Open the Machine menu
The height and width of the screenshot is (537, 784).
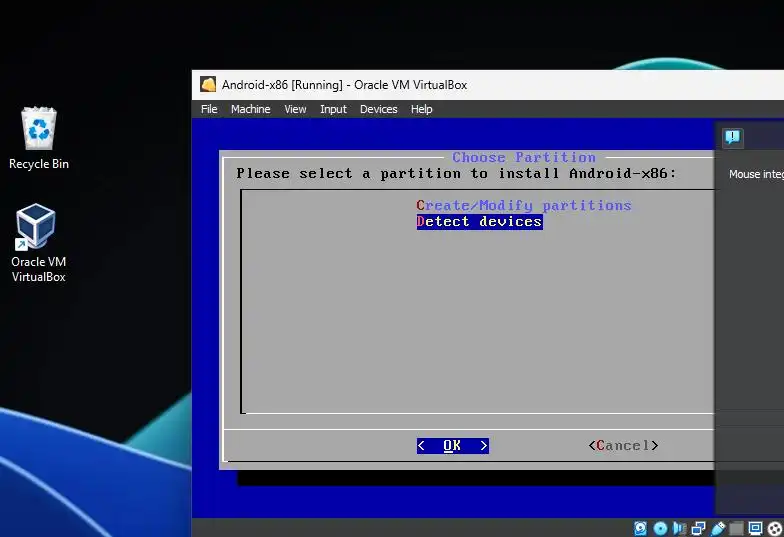click(250, 109)
